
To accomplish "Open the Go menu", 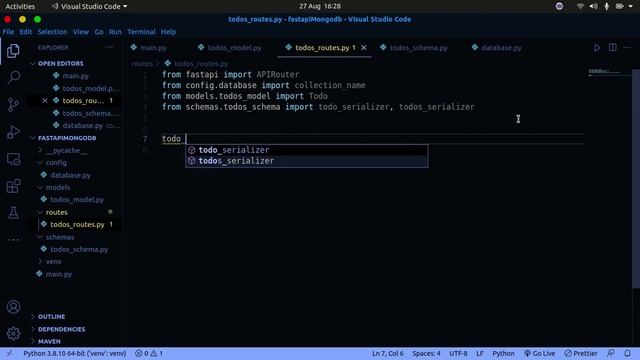I will (x=99, y=32).
